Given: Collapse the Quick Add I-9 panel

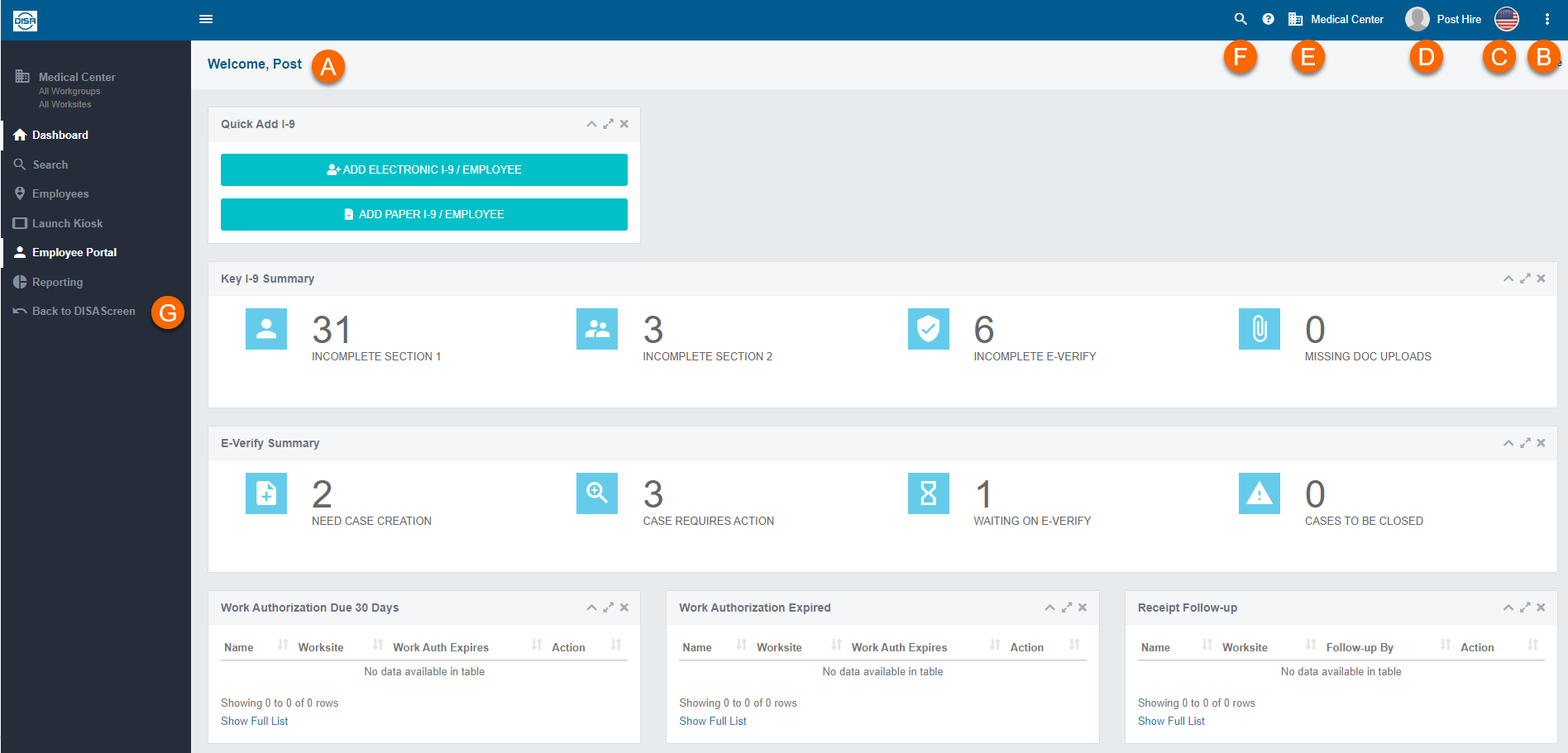Looking at the screenshot, I should coord(591,124).
